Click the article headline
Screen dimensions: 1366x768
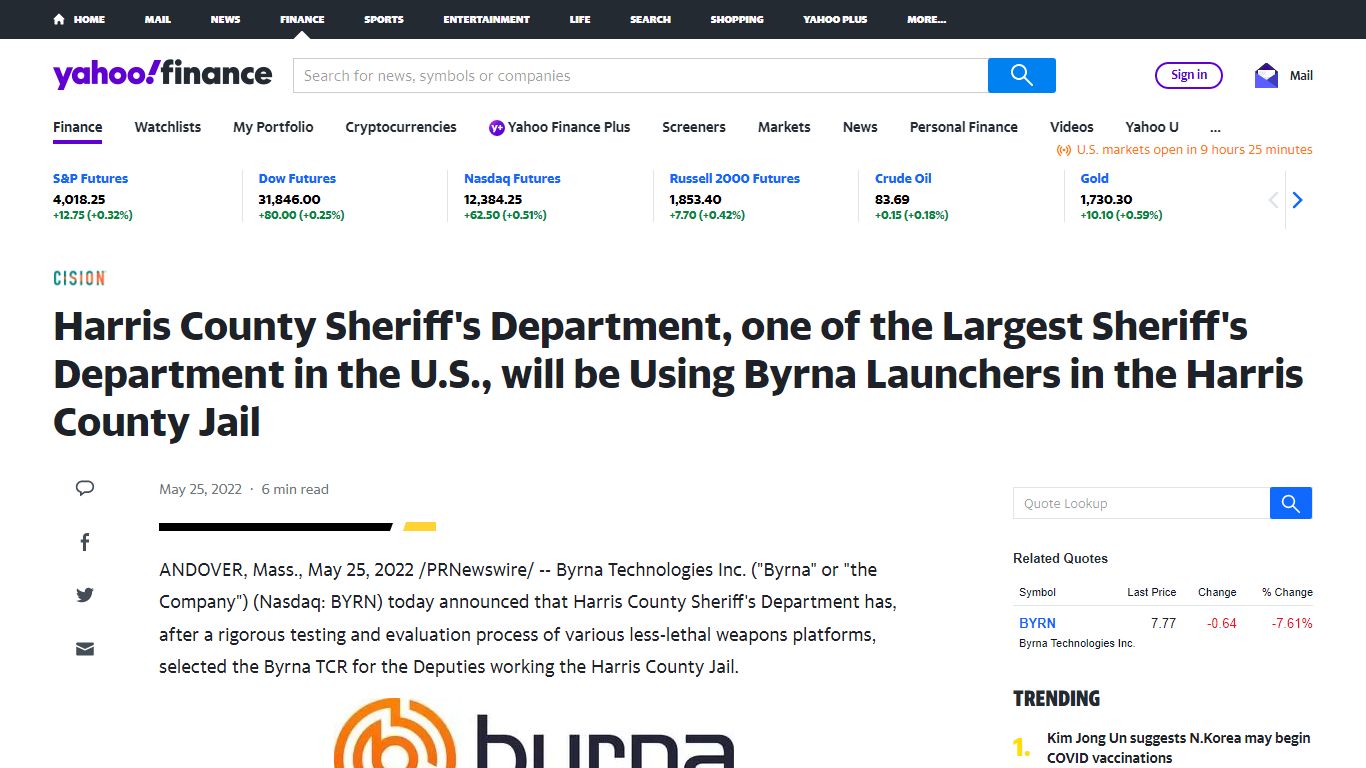[678, 374]
